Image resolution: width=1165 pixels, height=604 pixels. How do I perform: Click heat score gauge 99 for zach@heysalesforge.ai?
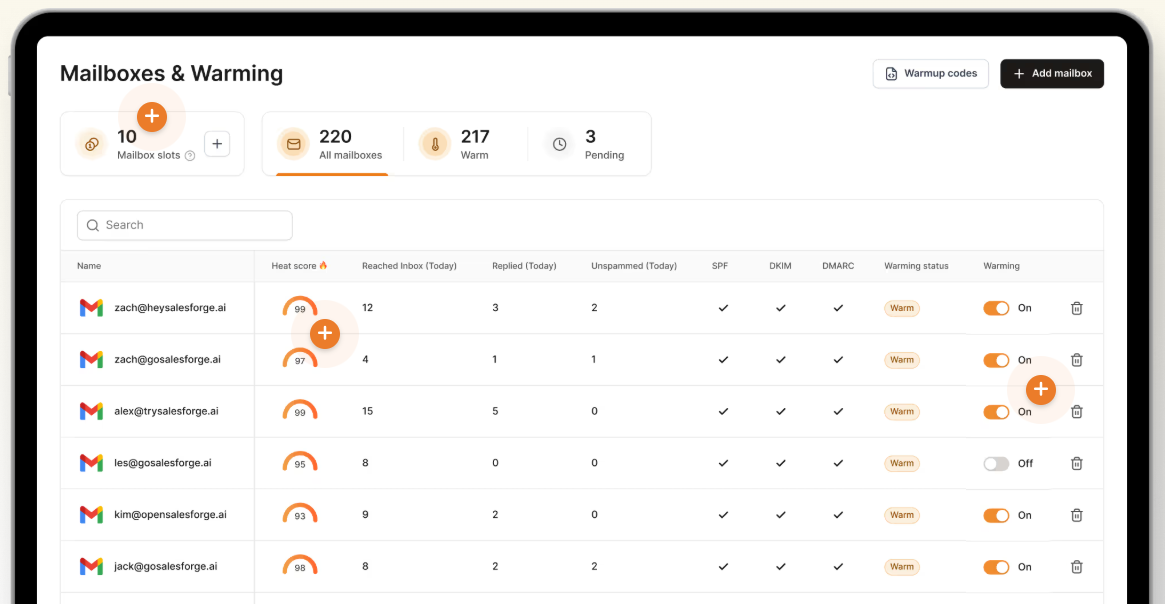pos(300,307)
